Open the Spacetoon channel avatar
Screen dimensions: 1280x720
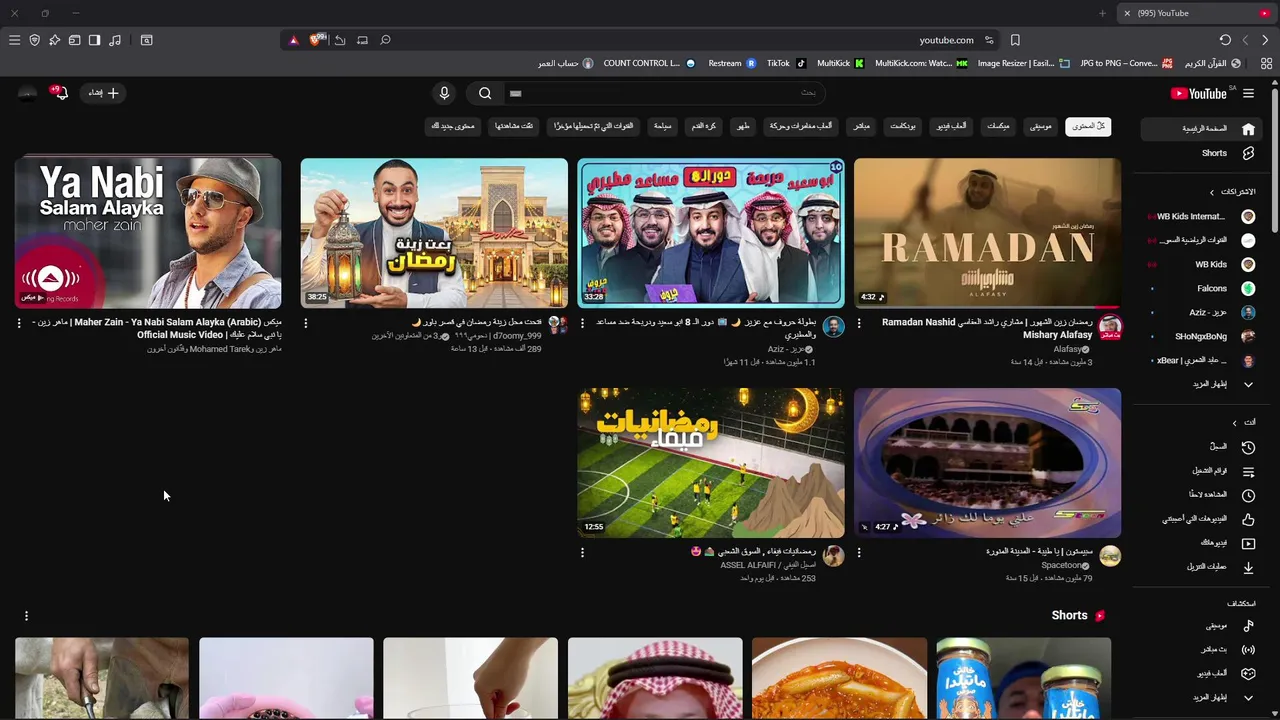[x=1110, y=556]
